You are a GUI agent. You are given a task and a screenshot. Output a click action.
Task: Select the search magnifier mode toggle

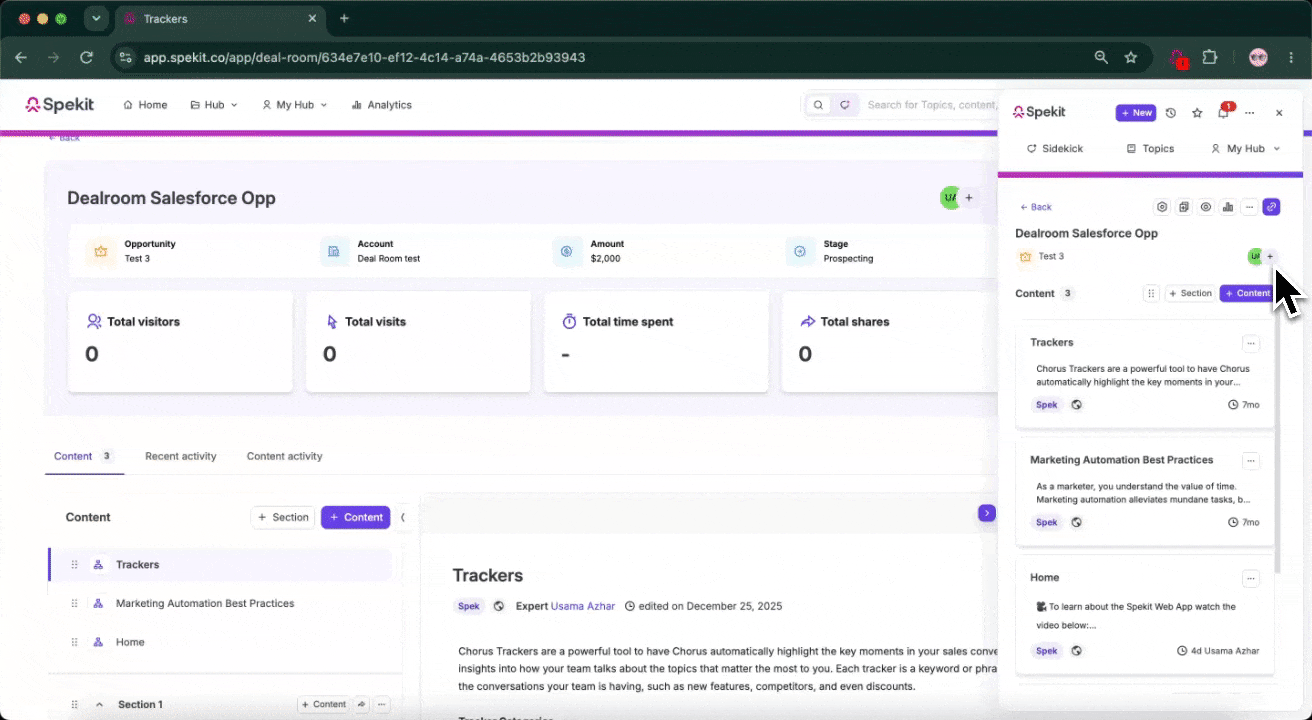pos(819,105)
